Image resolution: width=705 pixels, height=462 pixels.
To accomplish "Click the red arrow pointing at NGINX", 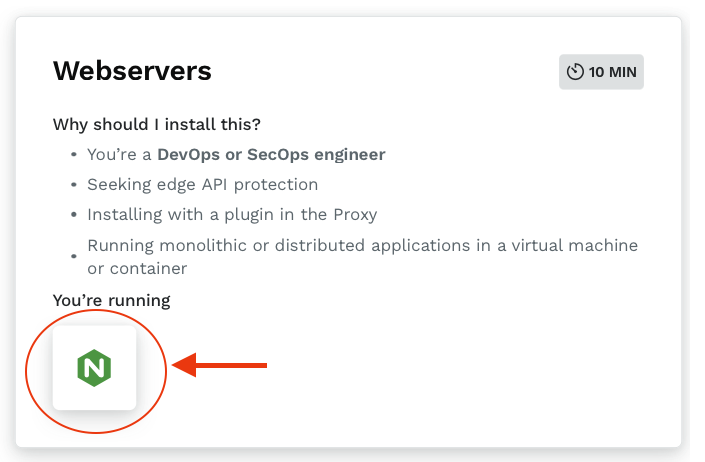I will coord(220,366).
